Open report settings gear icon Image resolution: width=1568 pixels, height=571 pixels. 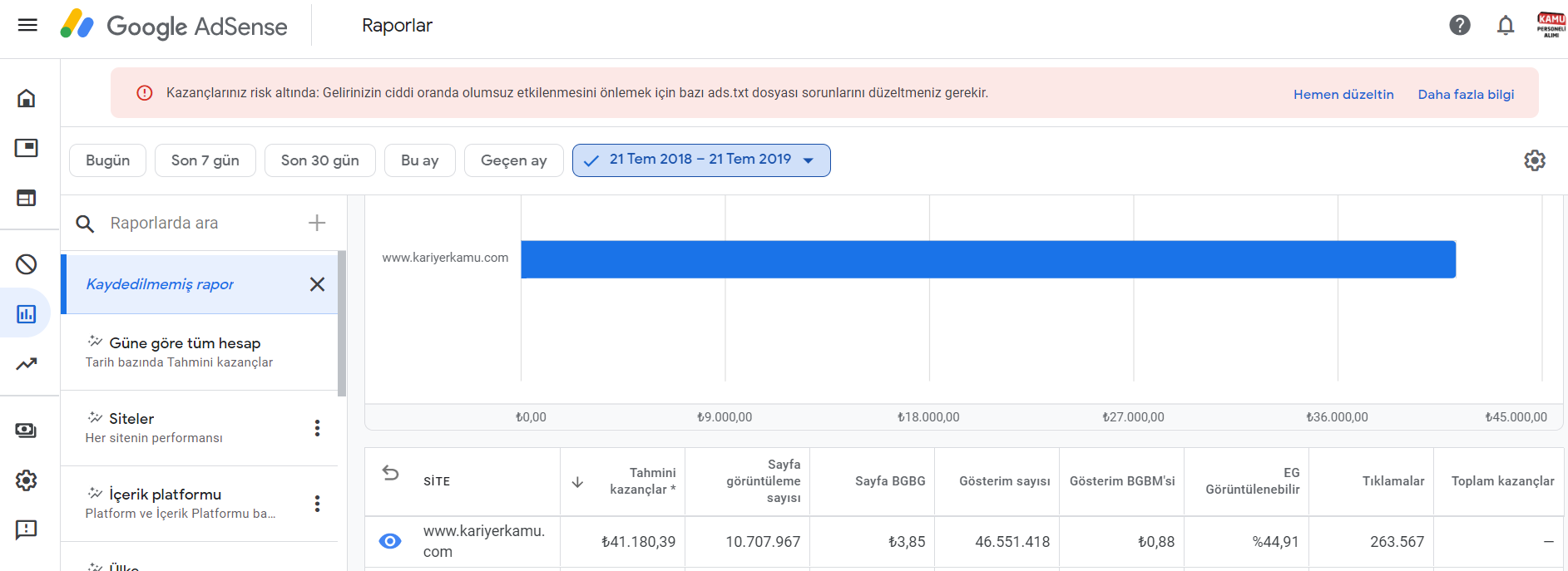click(x=1535, y=160)
